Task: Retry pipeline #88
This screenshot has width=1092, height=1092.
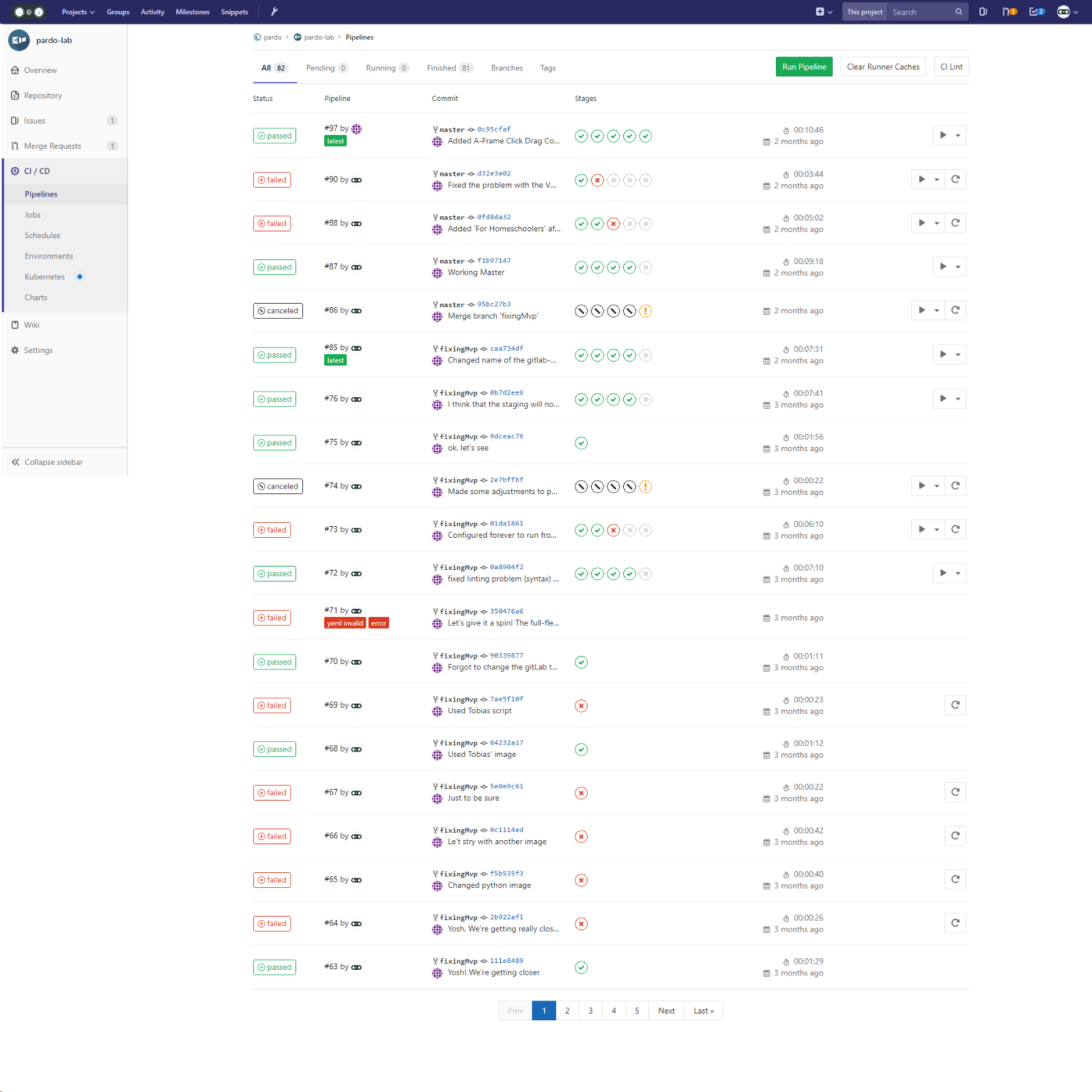Action: tap(955, 223)
